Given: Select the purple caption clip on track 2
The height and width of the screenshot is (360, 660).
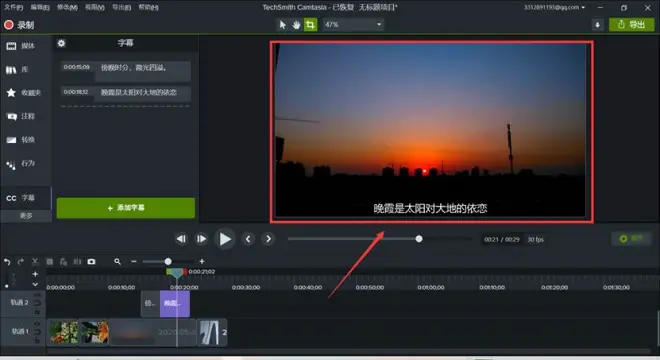Looking at the screenshot, I should point(175,304).
